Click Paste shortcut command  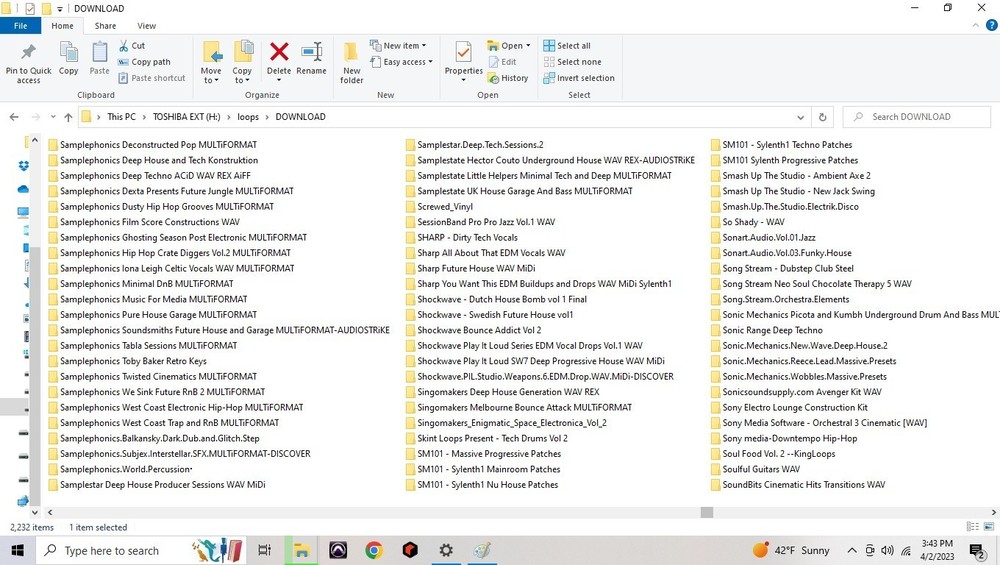click(152, 78)
